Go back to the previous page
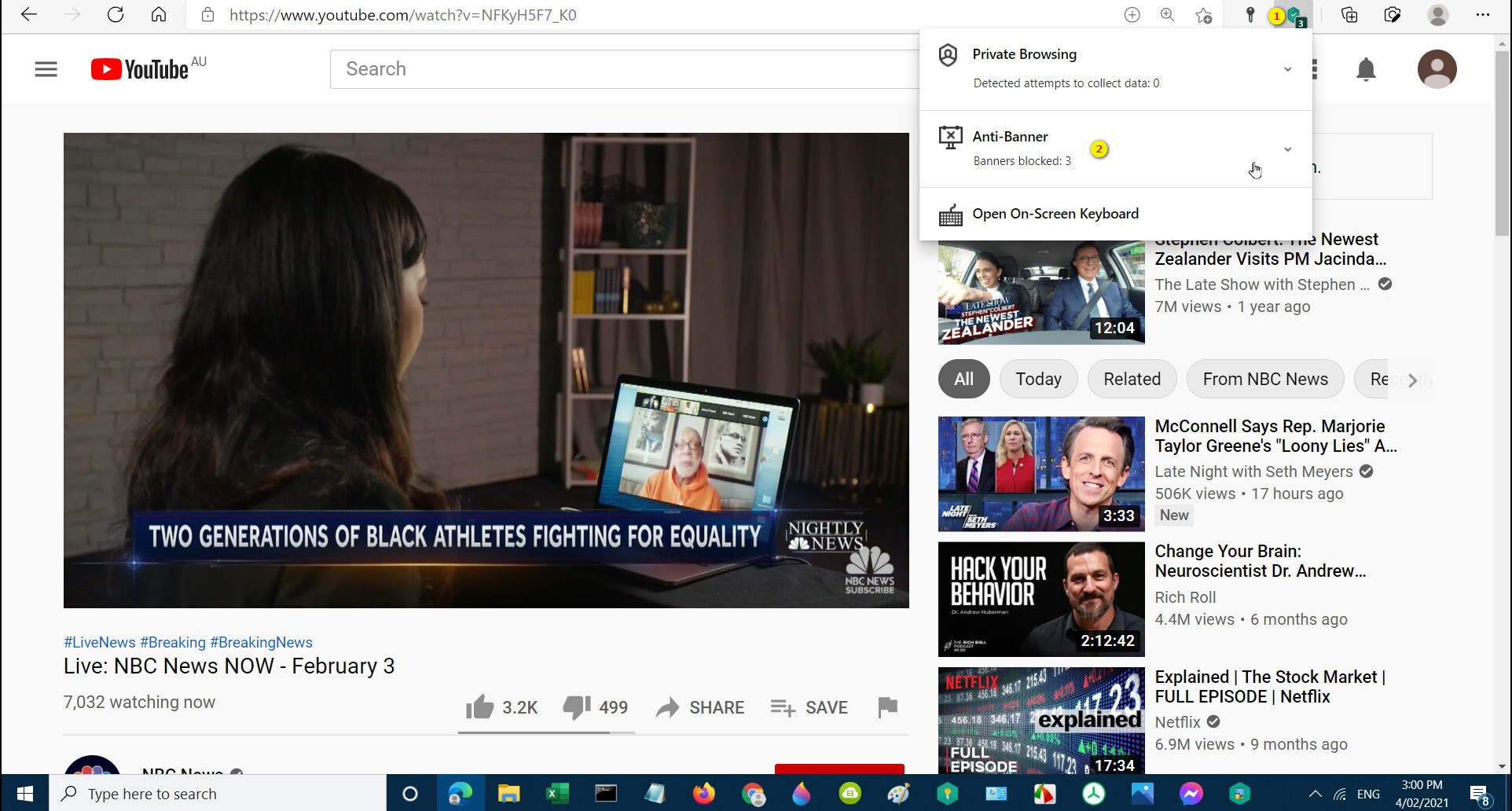This screenshot has width=1512, height=811. tap(29, 15)
